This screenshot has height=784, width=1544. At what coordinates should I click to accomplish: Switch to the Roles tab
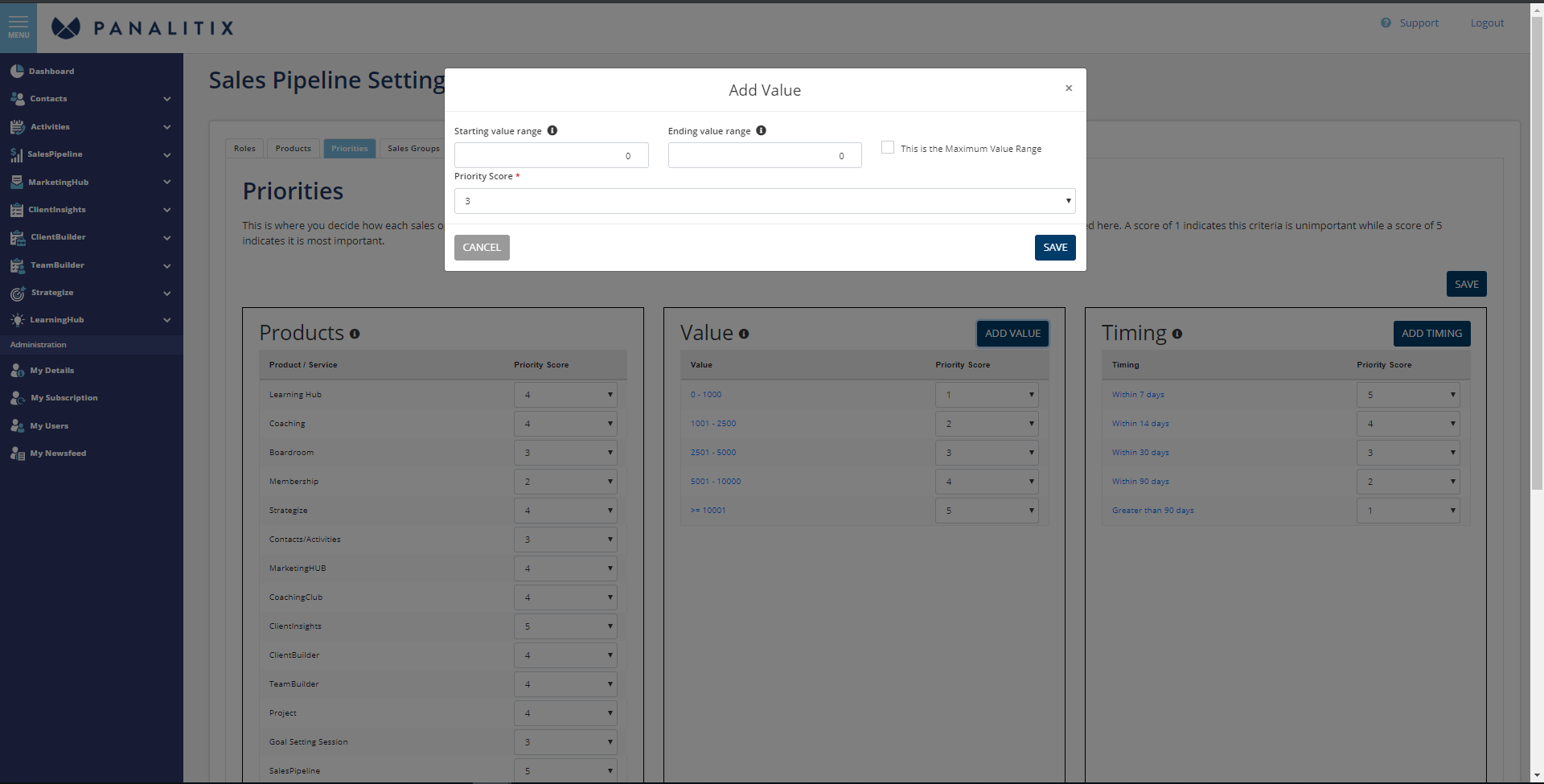tap(244, 149)
